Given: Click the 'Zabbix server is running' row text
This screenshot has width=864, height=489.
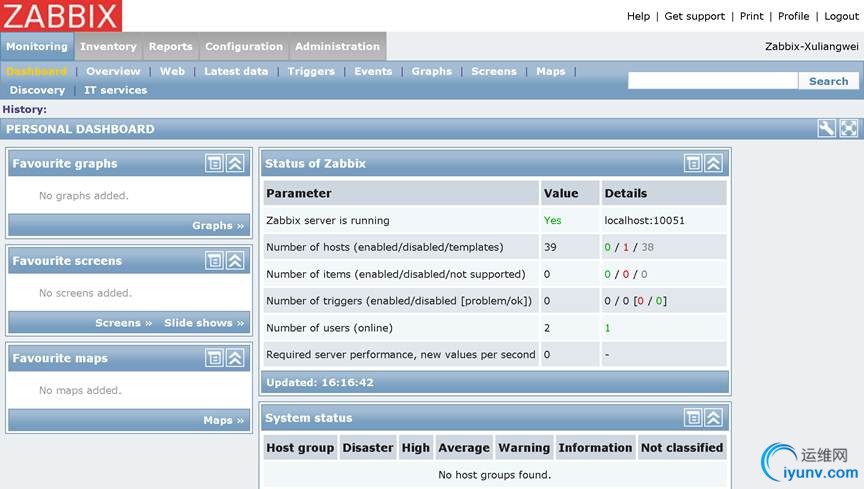Looking at the screenshot, I should (328, 220).
